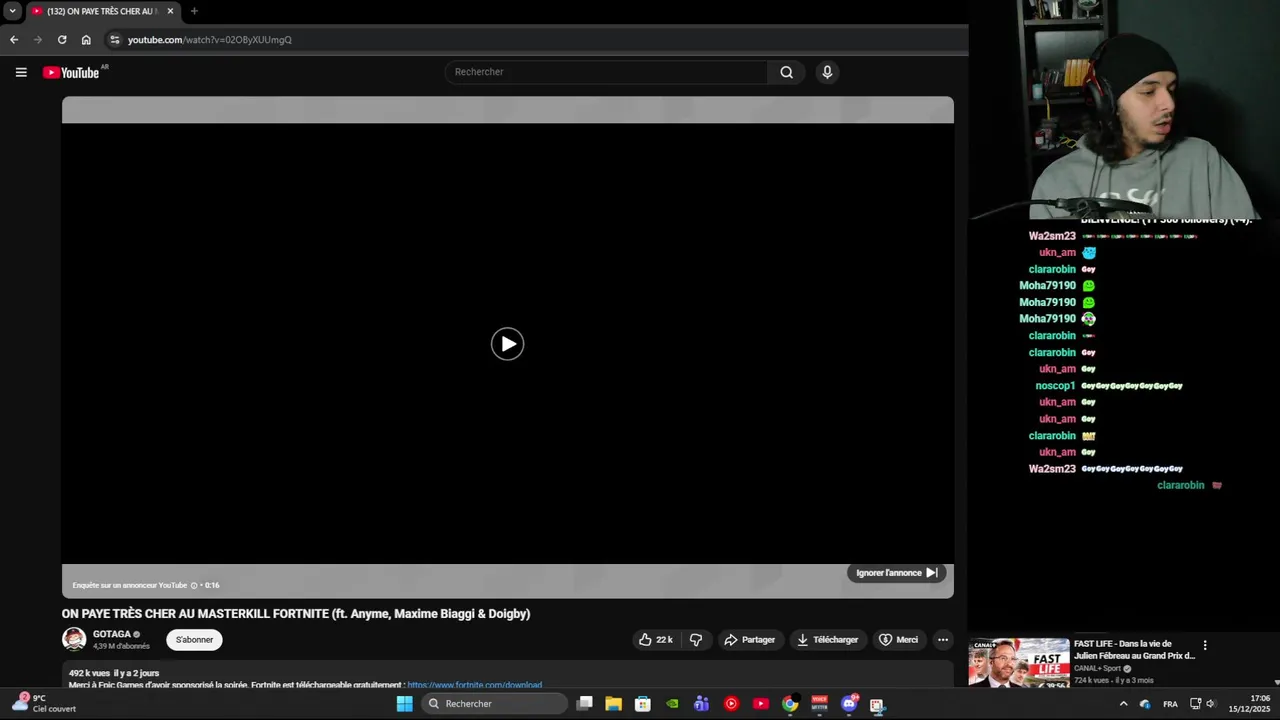Open the Windows Start menu
The image size is (1280, 720).
tap(404, 704)
